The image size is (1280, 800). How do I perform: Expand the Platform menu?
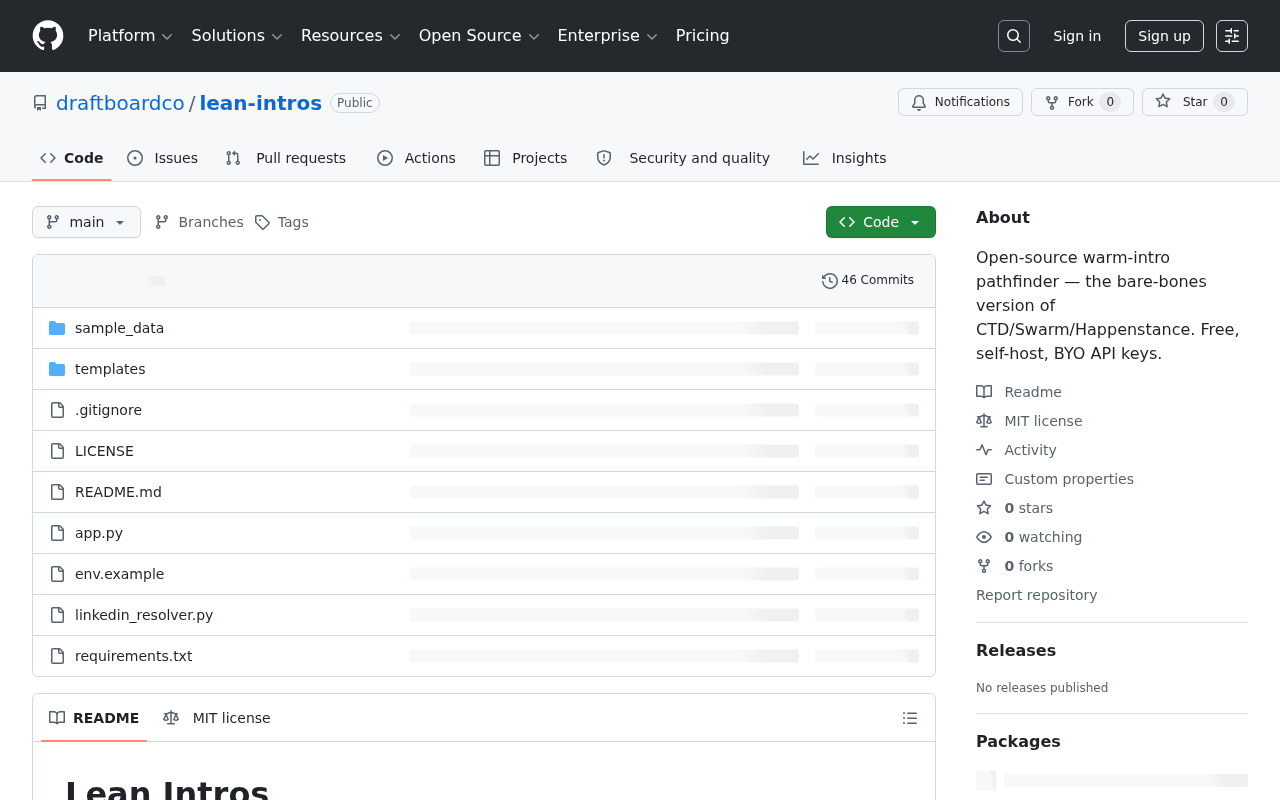(x=130, y=36)
